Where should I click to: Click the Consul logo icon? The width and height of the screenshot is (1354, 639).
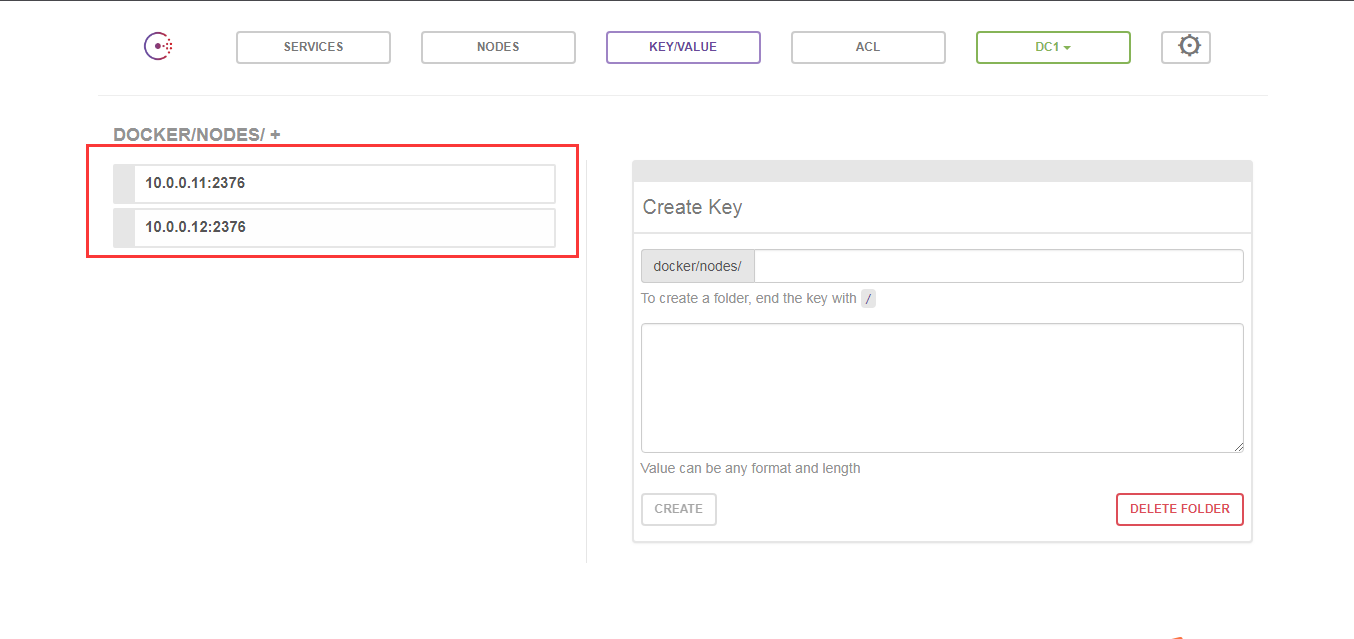coord(158,46)
